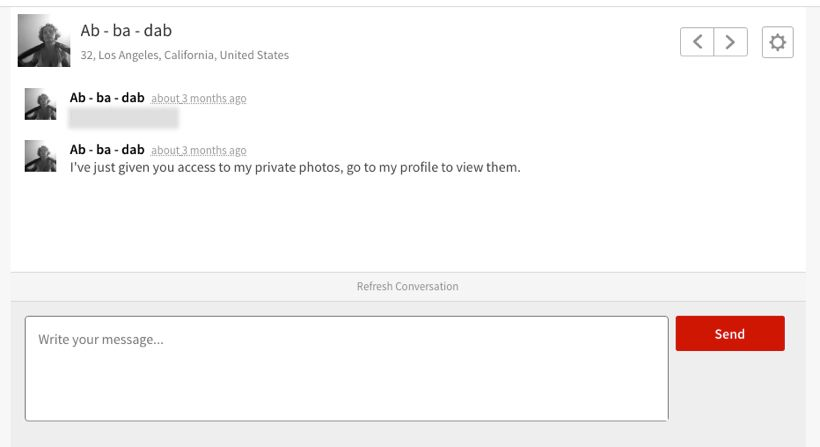Refresh Conversation

coord(407,286)
